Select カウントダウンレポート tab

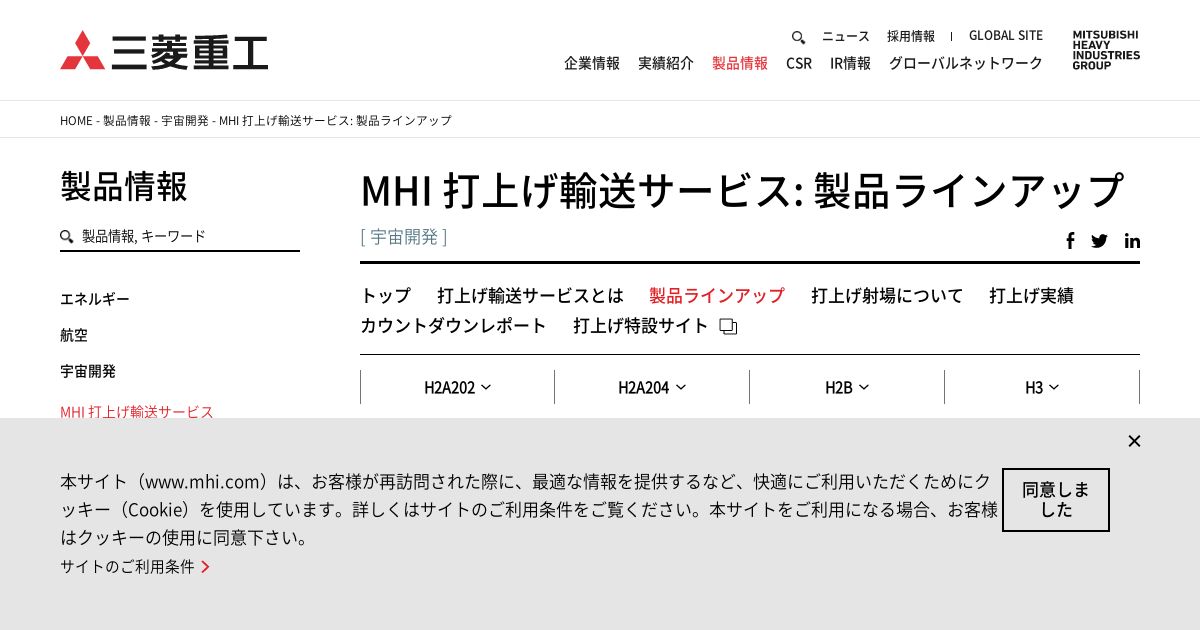[x=454, y=326]
